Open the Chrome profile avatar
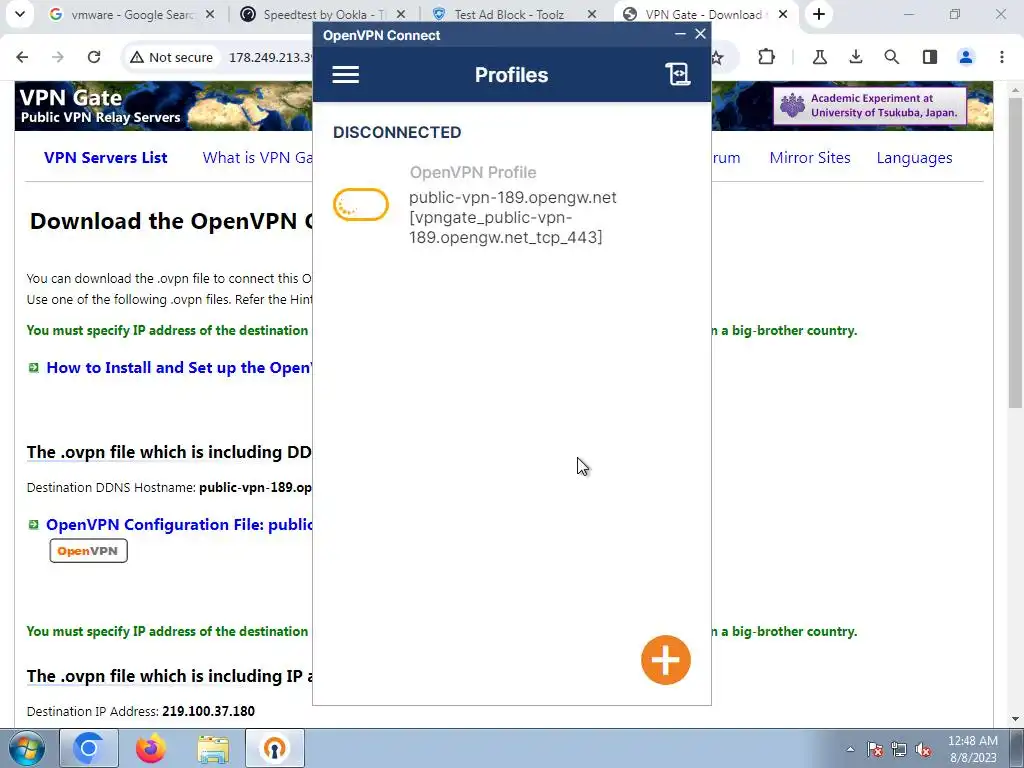This screenshot has width=1024, height=768. [966, 57]
